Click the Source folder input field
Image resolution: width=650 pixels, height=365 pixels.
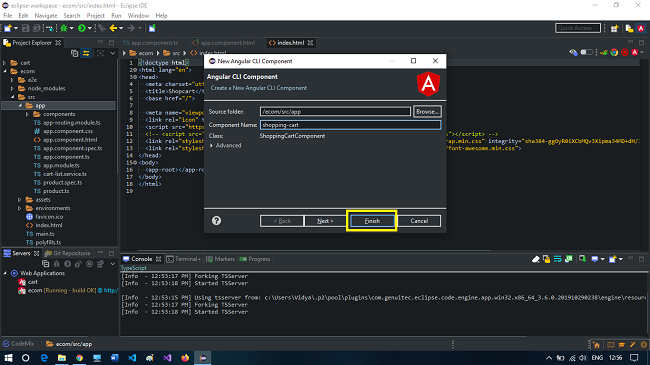coord(335,112)
